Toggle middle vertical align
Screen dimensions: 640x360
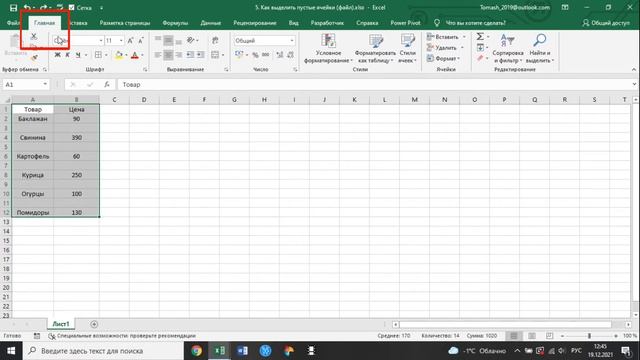click(168, 40)
